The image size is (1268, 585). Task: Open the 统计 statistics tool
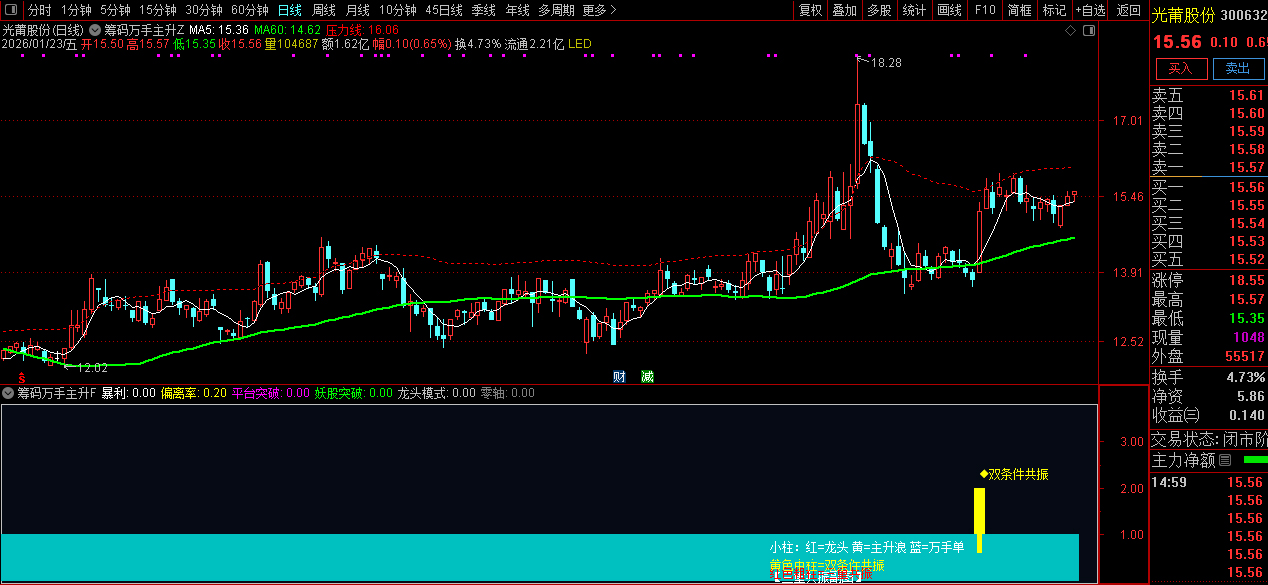[914, 10]
